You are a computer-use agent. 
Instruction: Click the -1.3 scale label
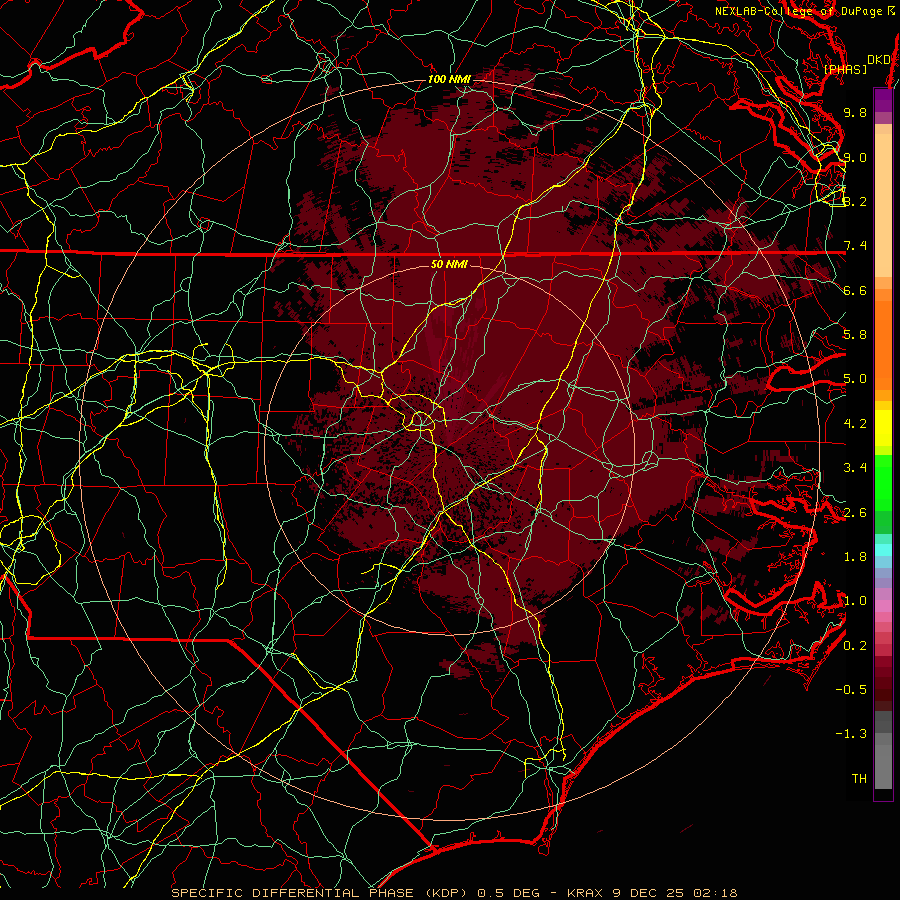[851, 734]
